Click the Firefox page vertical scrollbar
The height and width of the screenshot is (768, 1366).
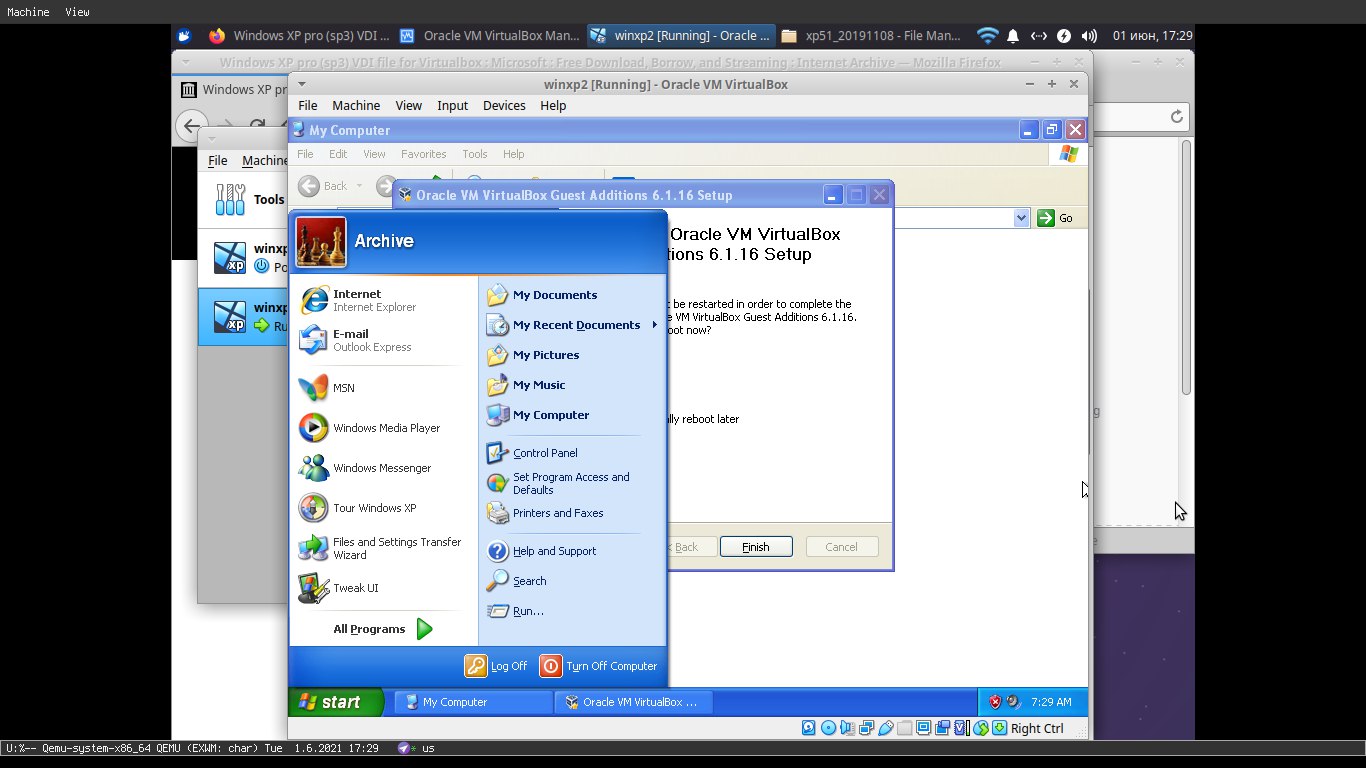tap(1186, 267)
